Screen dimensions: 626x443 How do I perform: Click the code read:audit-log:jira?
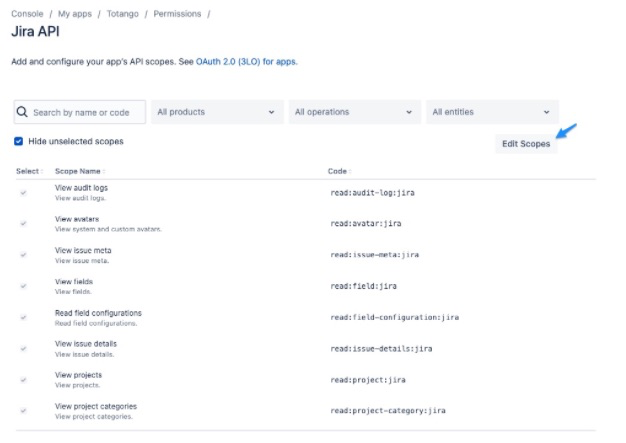click(x=372, y=193)
